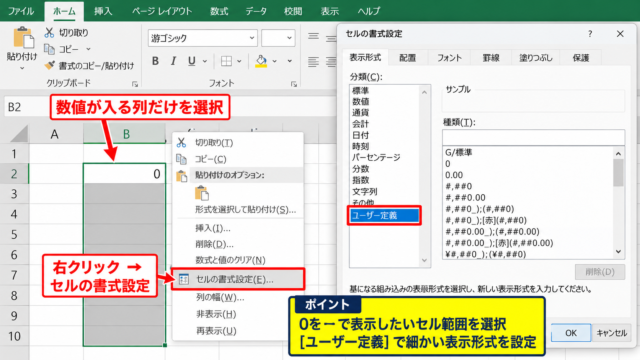The image size is (640, 360).
Task: Click the OK button in format dialog
Action: coord(571,333)
